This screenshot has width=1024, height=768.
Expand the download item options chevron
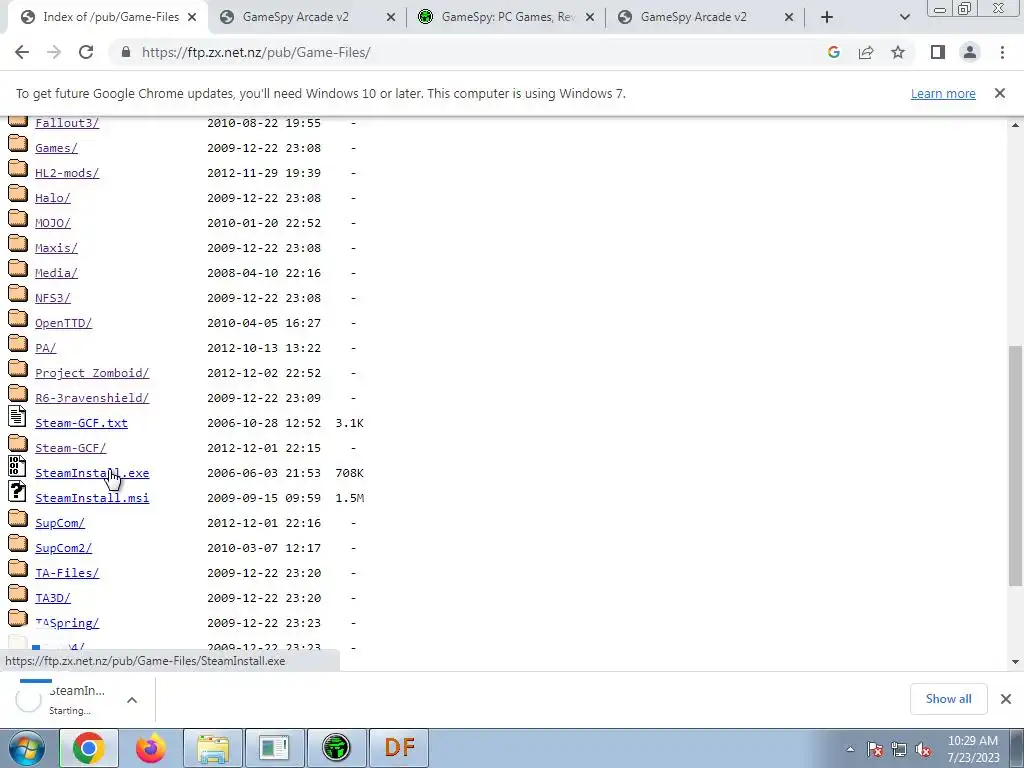(132, 700)
